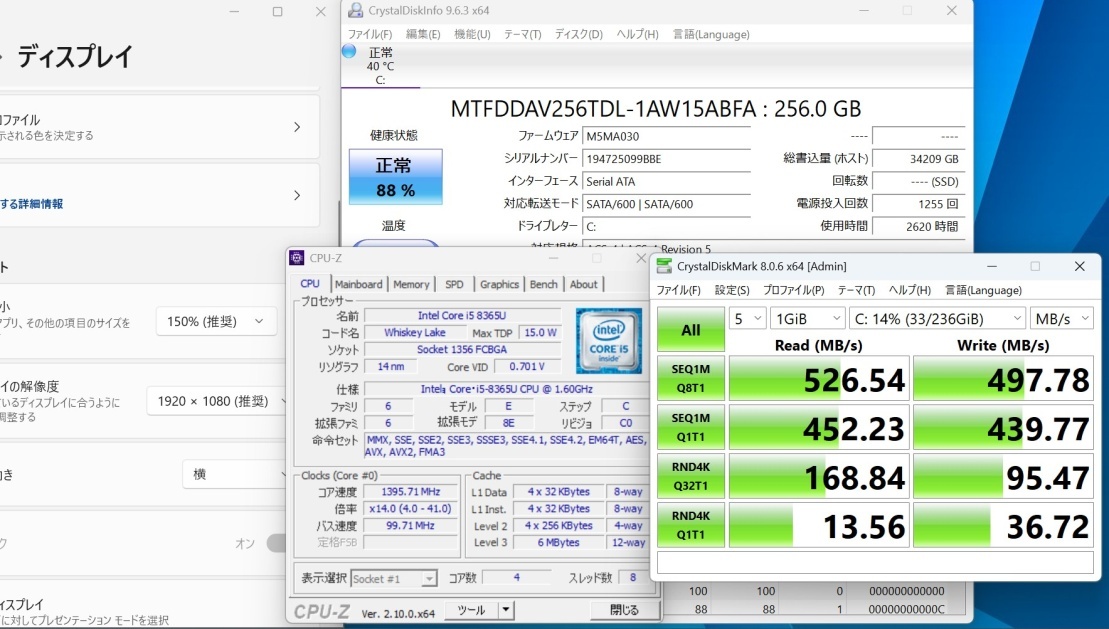The height and width of the screenshot is (629, 1109).
Task: Run the RND4K Q1T1 test
Action: click(691, 525)
